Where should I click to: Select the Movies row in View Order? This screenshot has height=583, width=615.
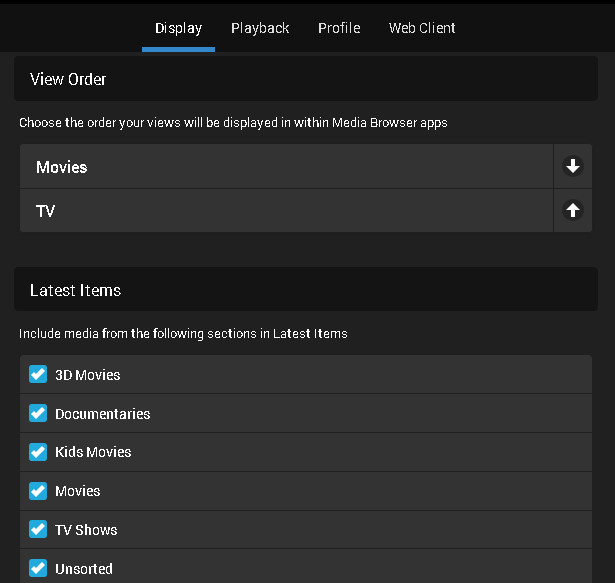click(x=285, y=167)
